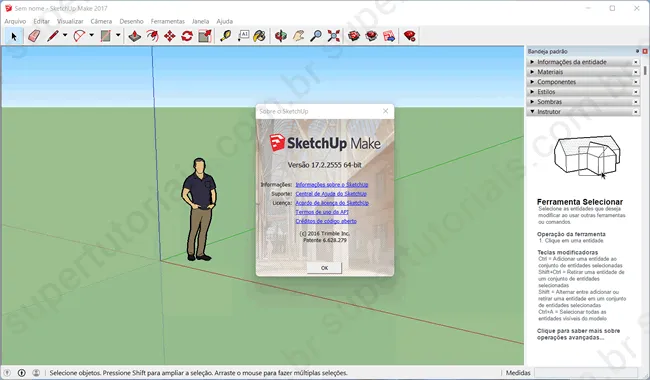The height and width of the screenshot is (380, 650).
Task: Open the Arquivo menu
Action: coord(15,21)
